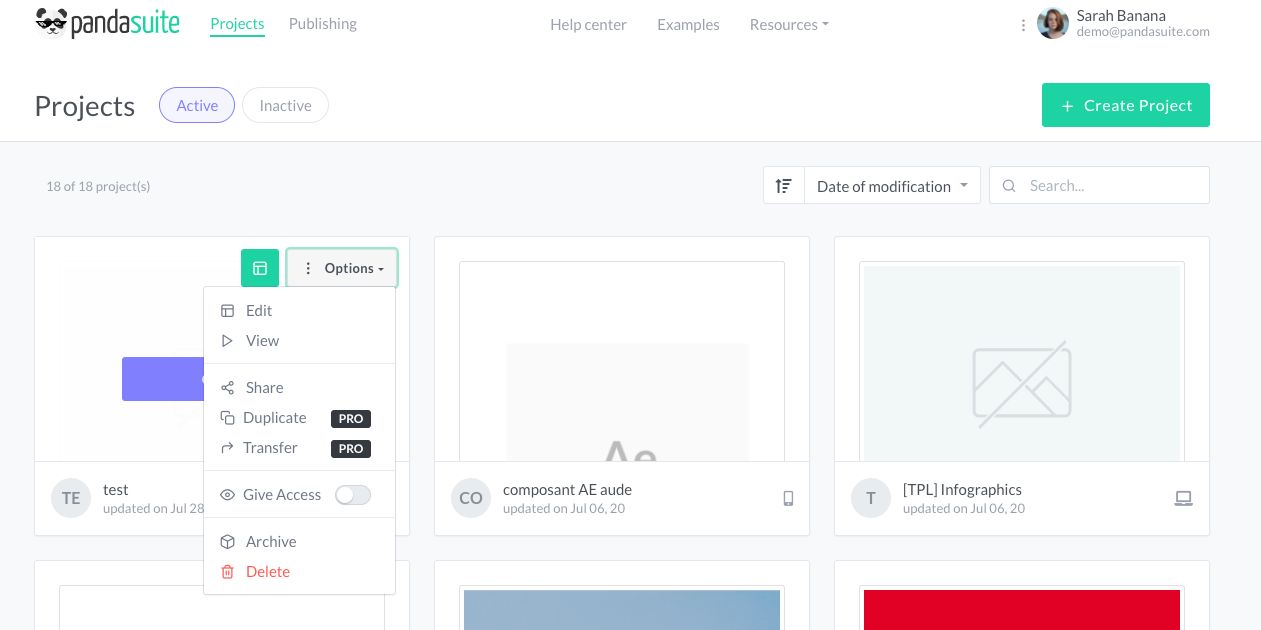The width and height of the screenshot is (1261, 630).
Task: Choose Share from the options menu
Action: tap(264, 388)
